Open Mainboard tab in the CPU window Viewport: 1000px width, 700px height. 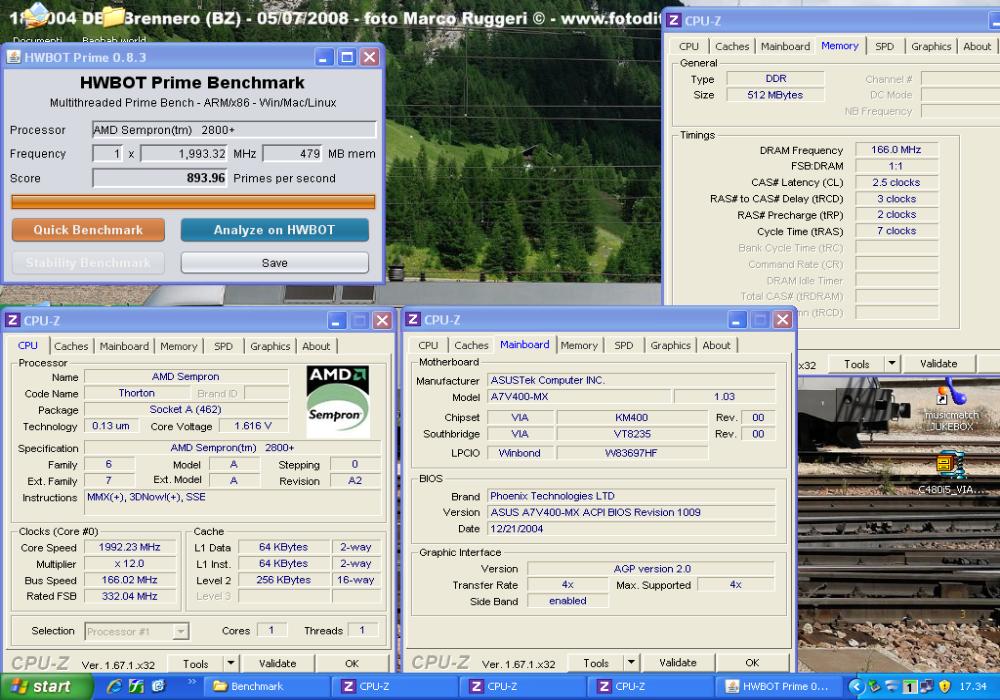[x=124, y=346]
